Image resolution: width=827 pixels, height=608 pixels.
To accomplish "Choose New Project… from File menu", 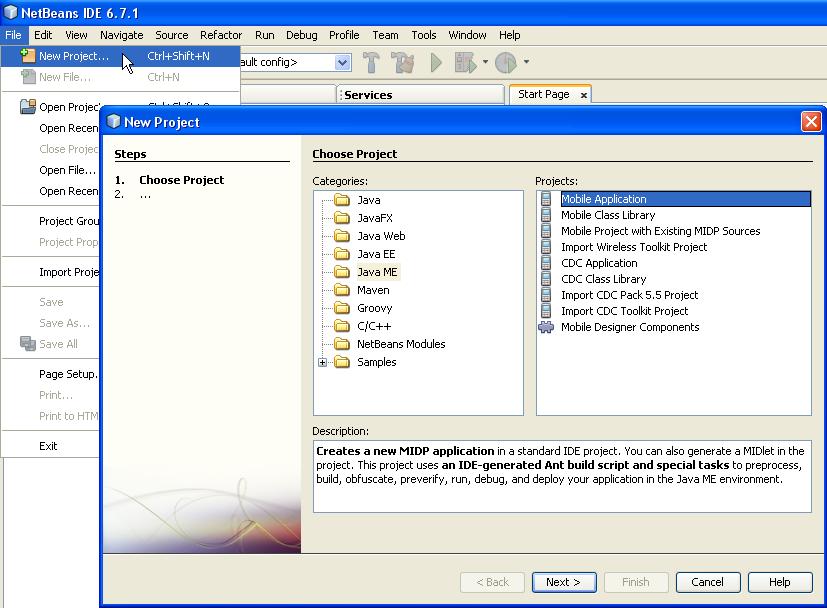I will 120,56.
